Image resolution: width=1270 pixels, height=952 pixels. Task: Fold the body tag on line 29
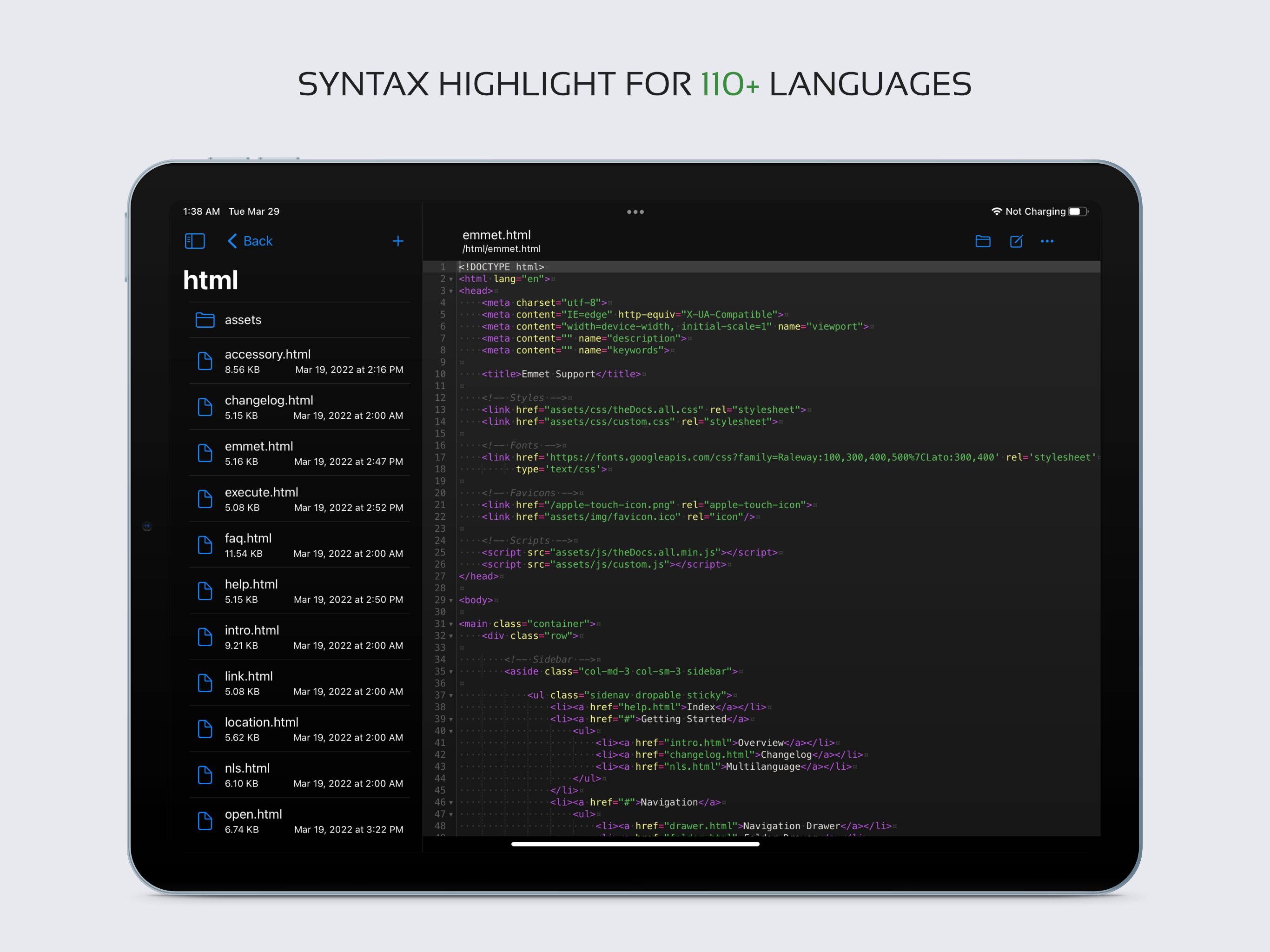pos(451,601)
